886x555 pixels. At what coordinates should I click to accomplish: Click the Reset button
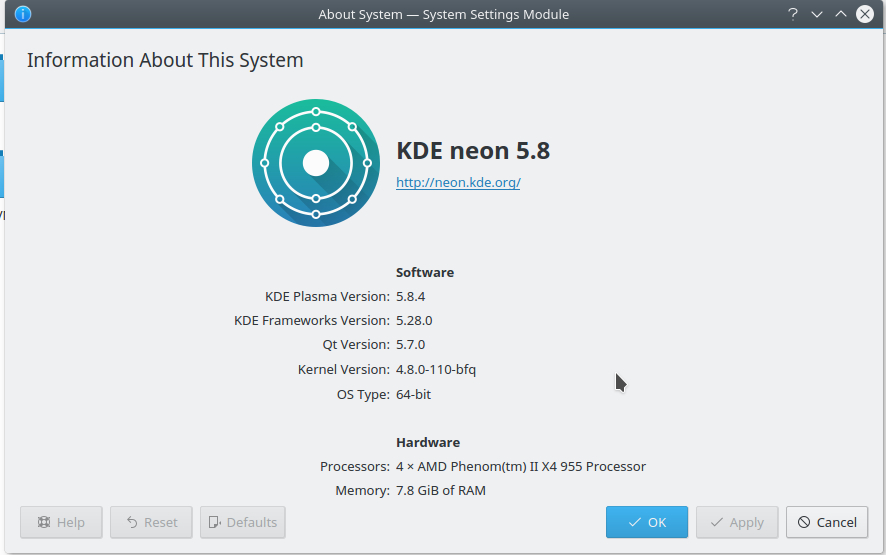(x=151, y=522)
